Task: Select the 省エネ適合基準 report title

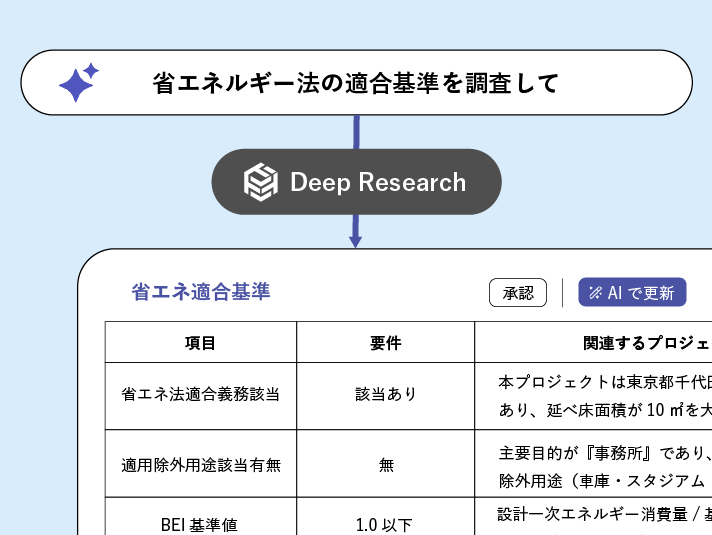Action: coord(201,292)
